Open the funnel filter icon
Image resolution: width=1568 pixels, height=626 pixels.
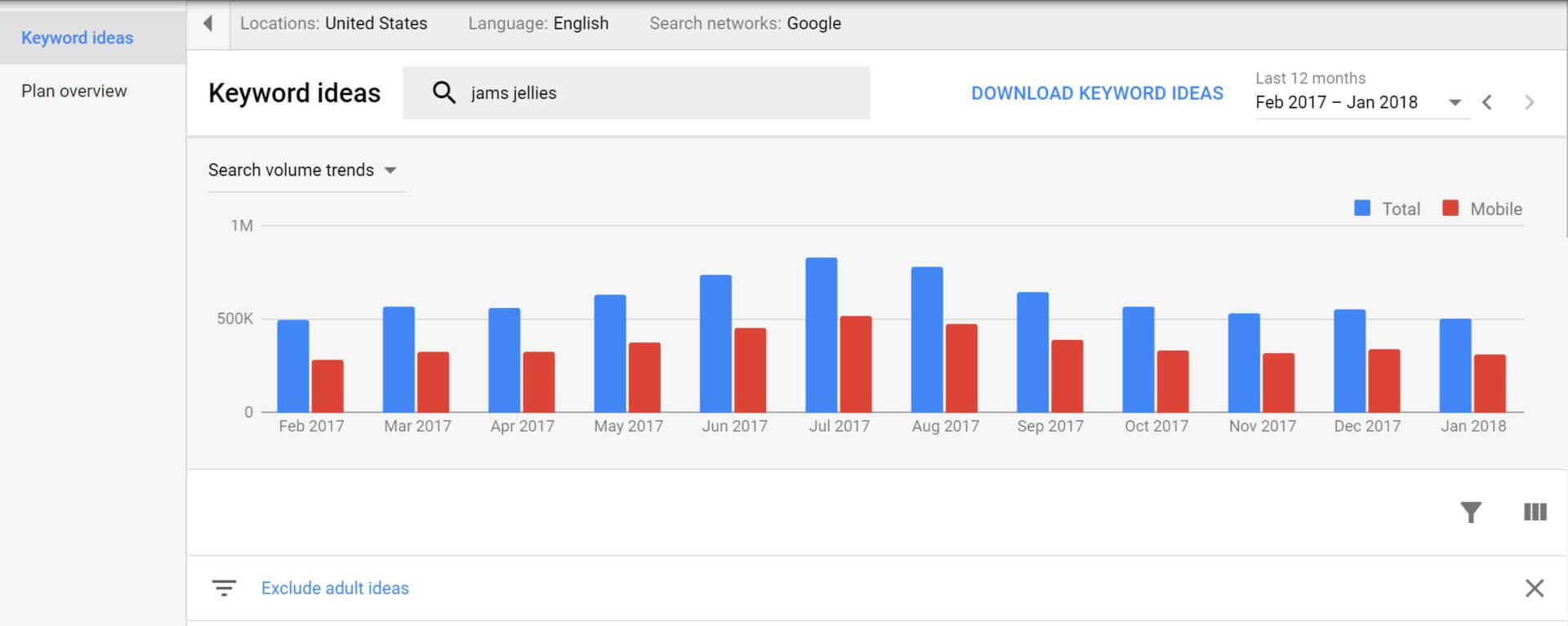click(x=1470, y=512)
